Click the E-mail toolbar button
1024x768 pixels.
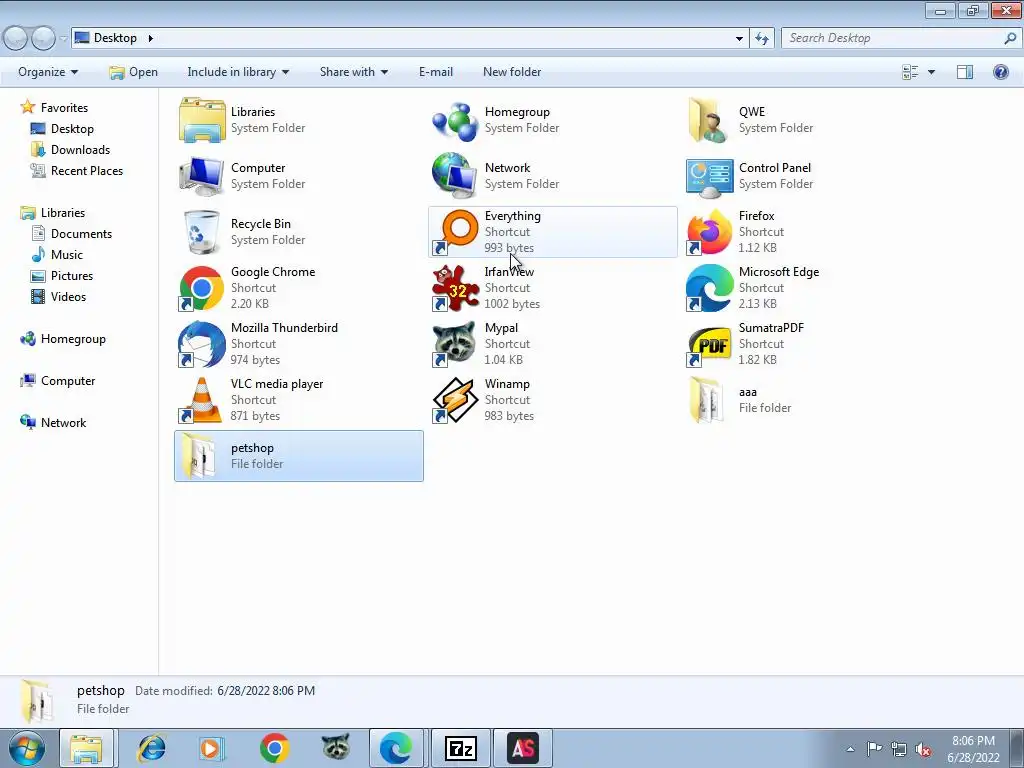point(436,72)
